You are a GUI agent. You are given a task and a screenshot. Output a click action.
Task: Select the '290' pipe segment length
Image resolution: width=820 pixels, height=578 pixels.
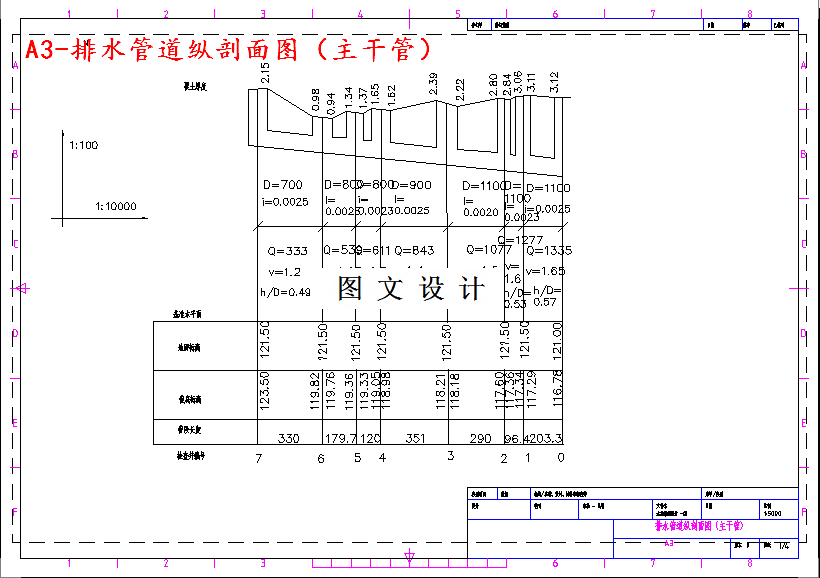coord(480,438)
